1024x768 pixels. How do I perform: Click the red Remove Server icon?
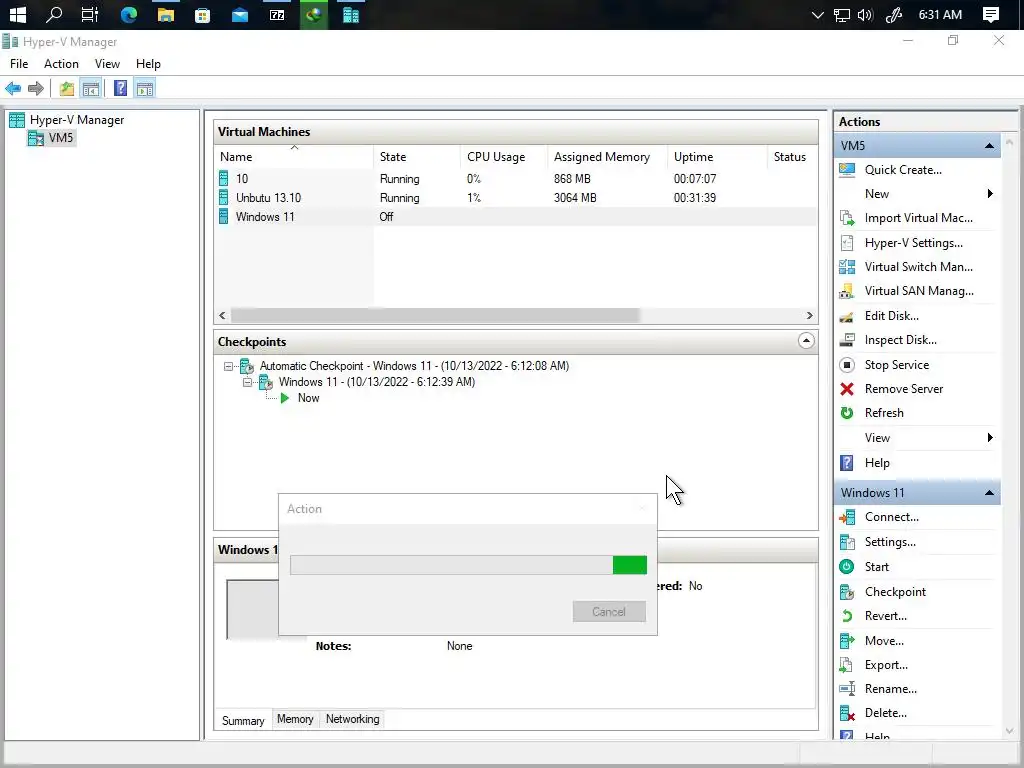tap(847, 389)
